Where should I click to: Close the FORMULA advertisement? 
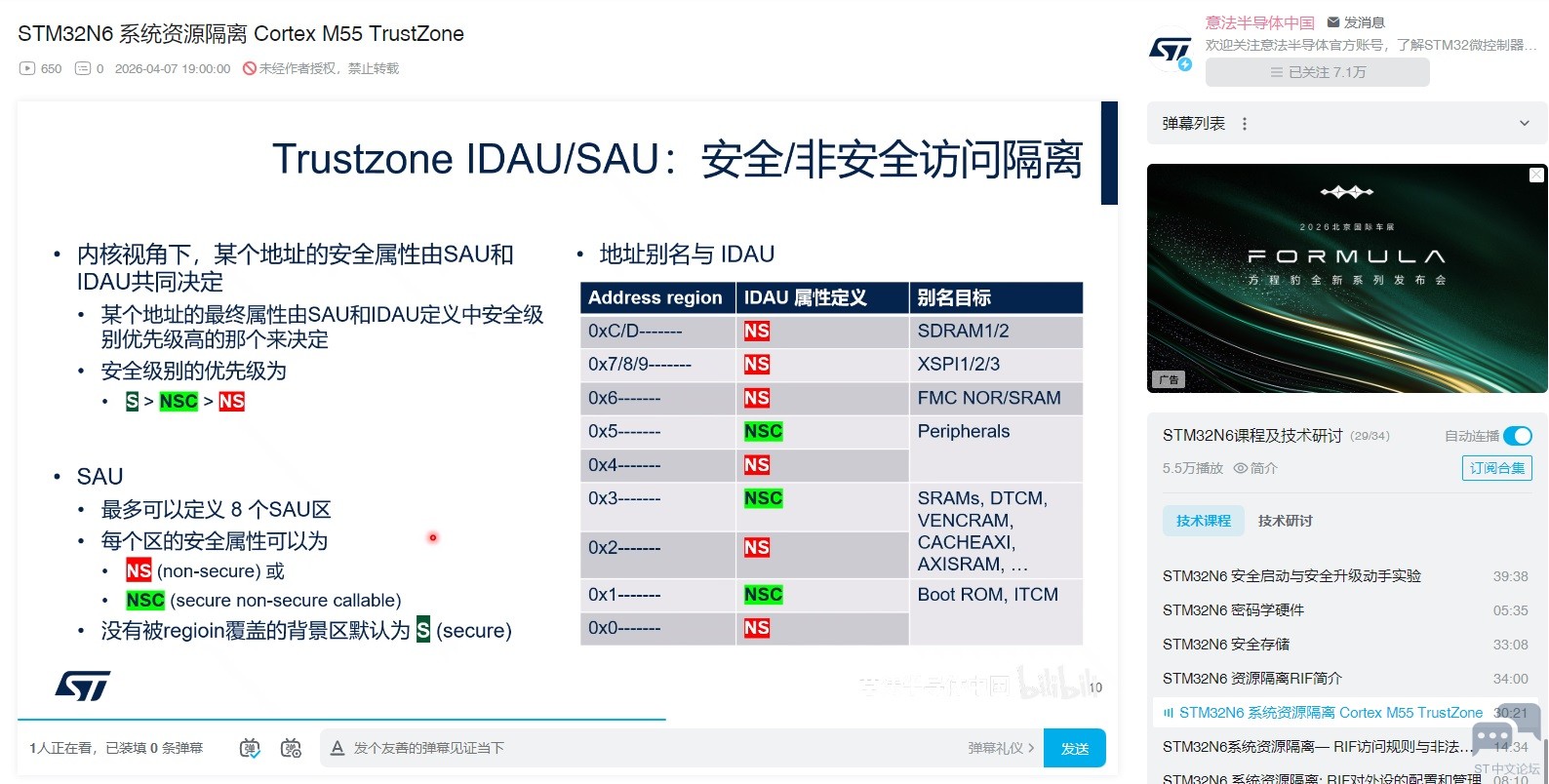(1536, 175)
